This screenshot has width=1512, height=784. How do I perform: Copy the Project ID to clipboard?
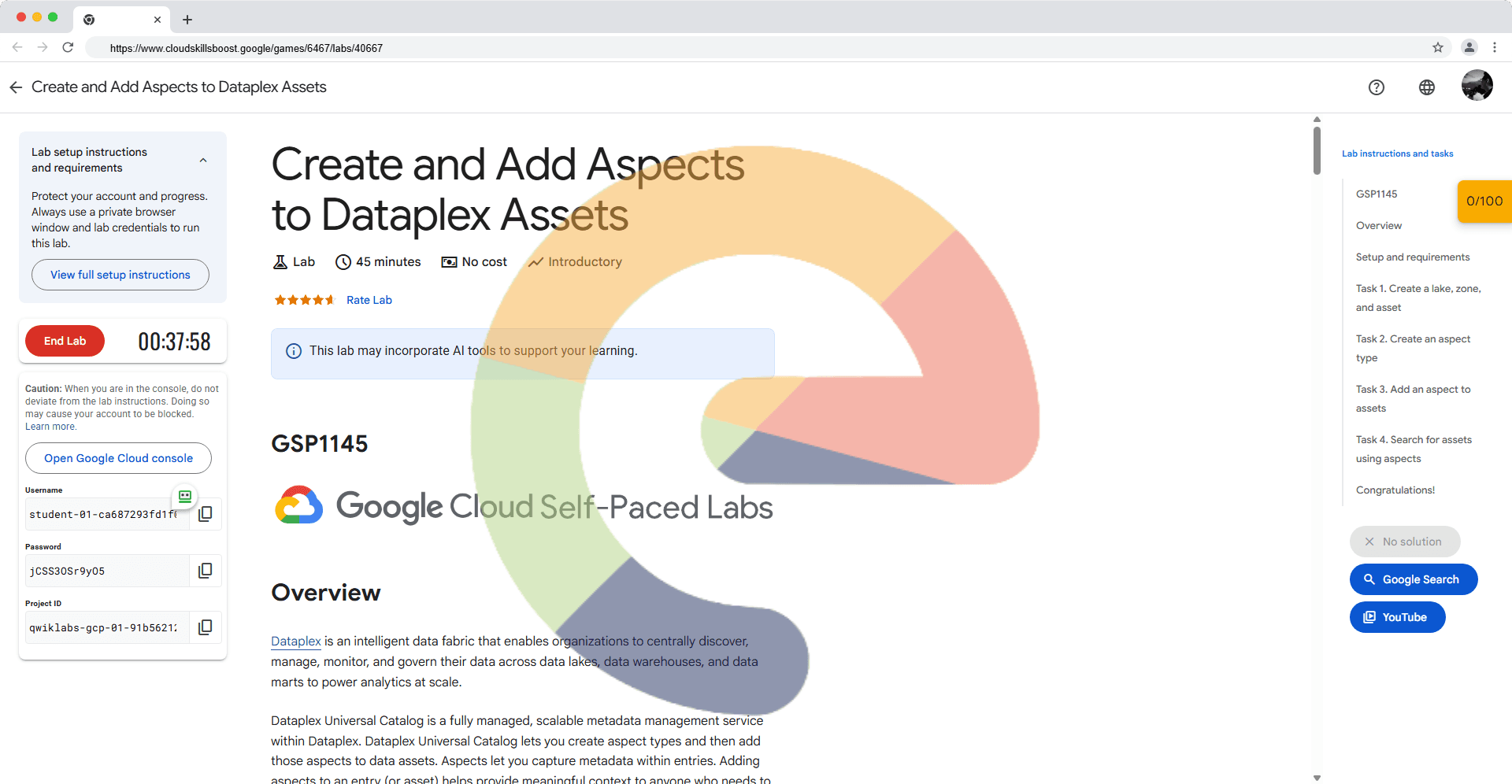point(205,627)
